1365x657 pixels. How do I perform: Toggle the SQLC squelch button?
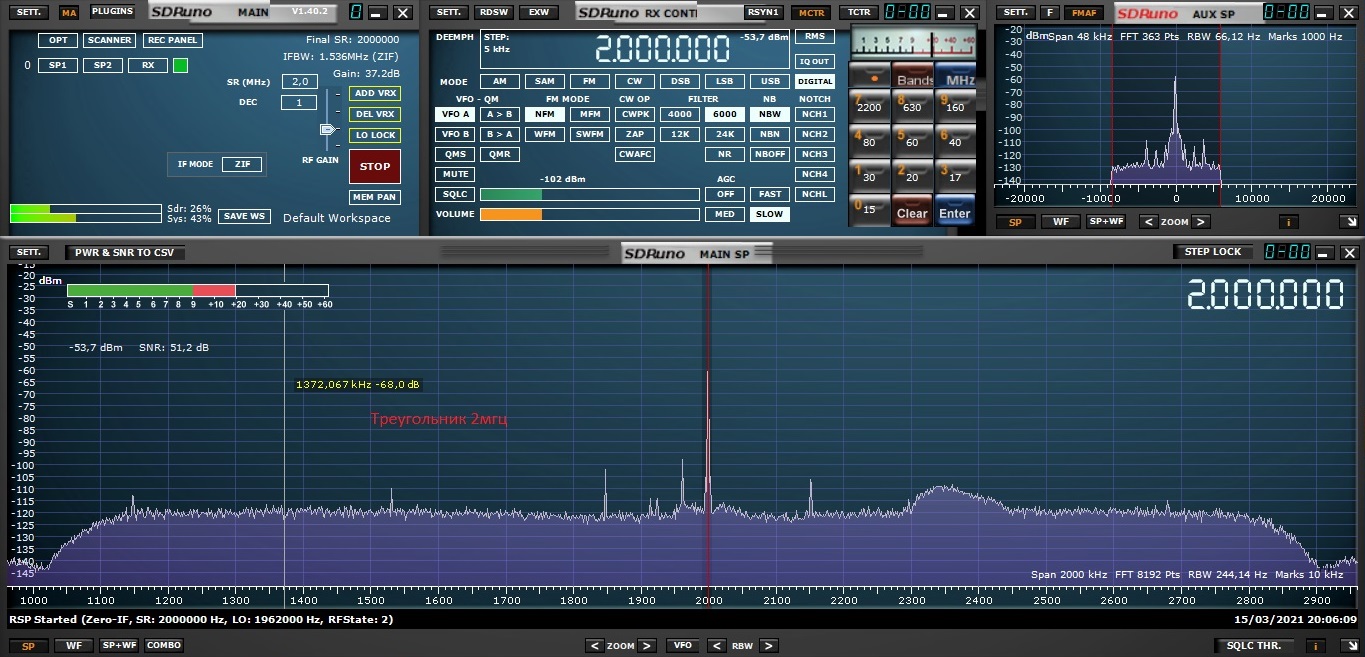point(454,194)
